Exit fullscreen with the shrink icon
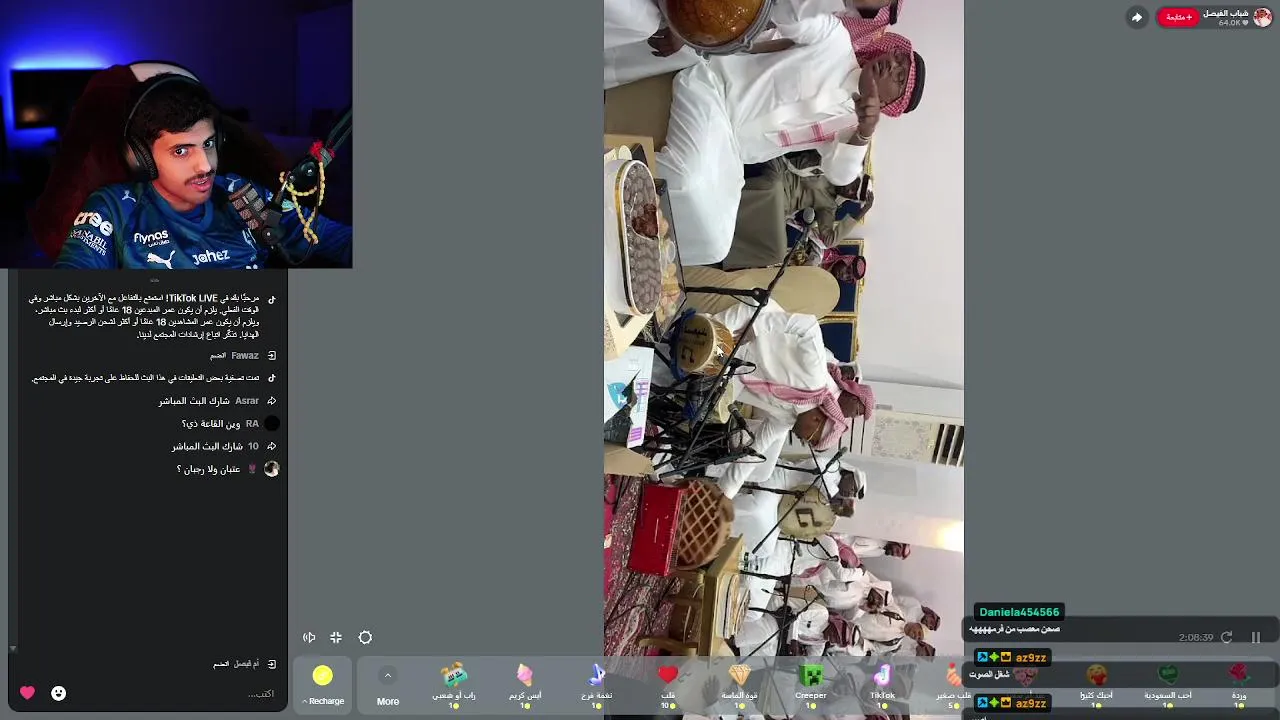This screenshot has height=720, width=1280. point(336,637)
